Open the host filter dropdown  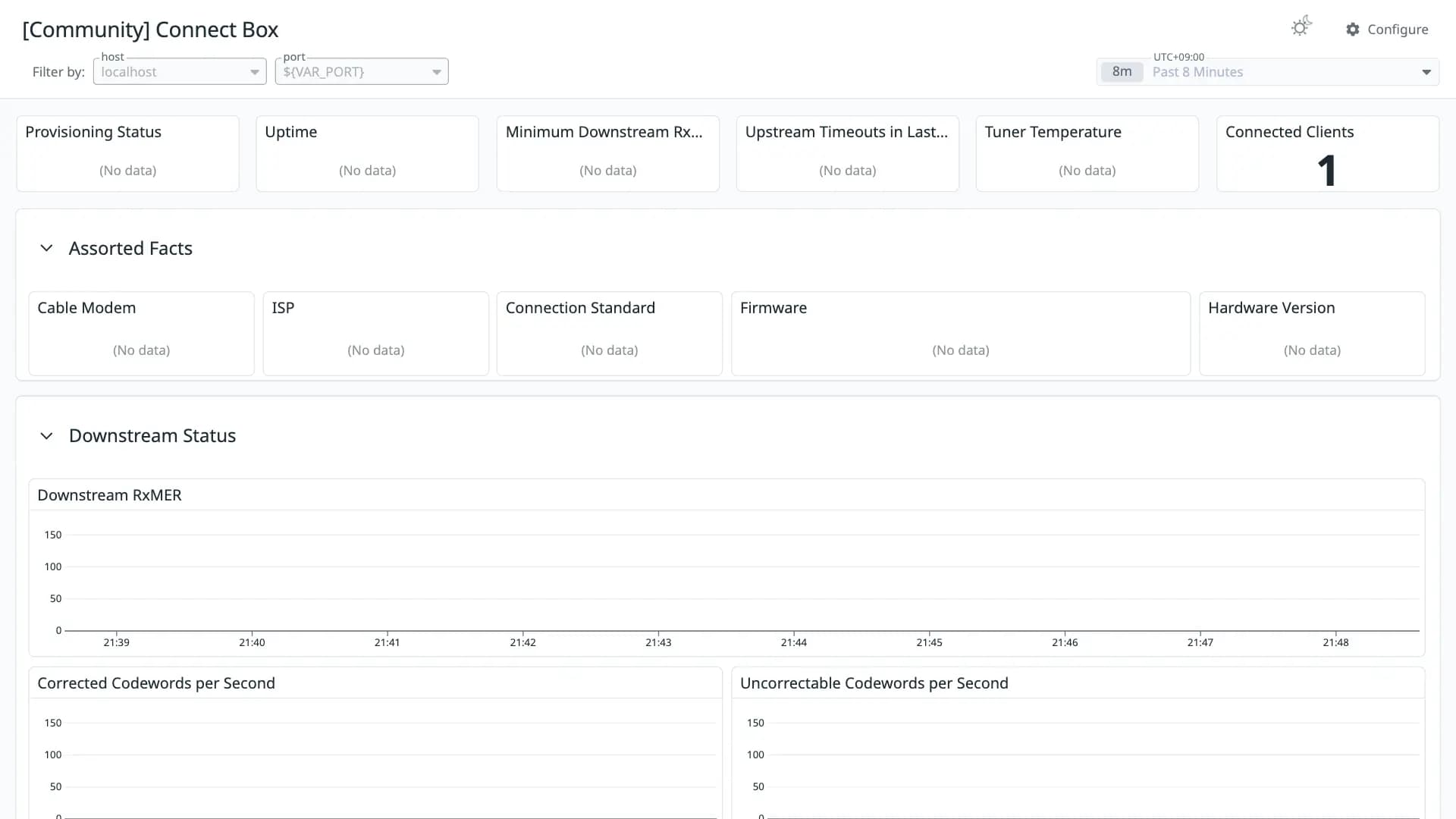coord(180,71)
